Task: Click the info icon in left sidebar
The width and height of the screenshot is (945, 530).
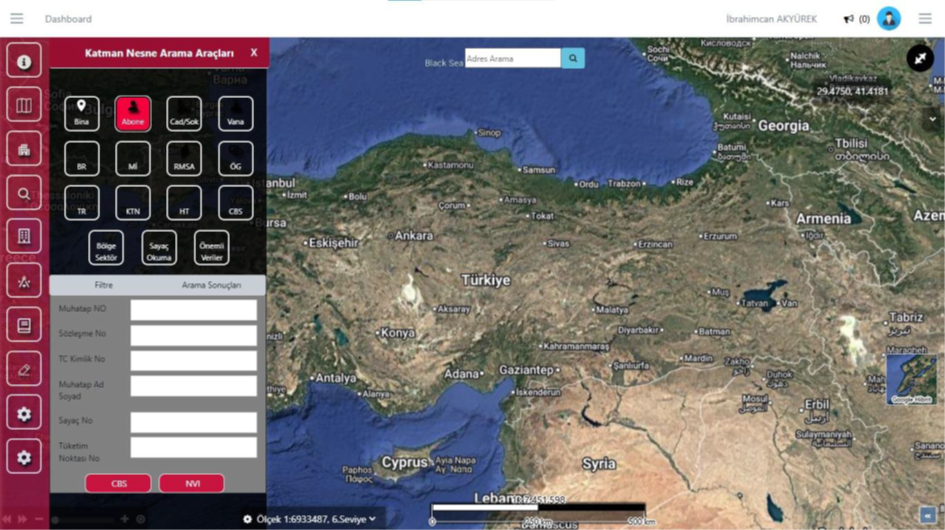Action: pos(24,61)
